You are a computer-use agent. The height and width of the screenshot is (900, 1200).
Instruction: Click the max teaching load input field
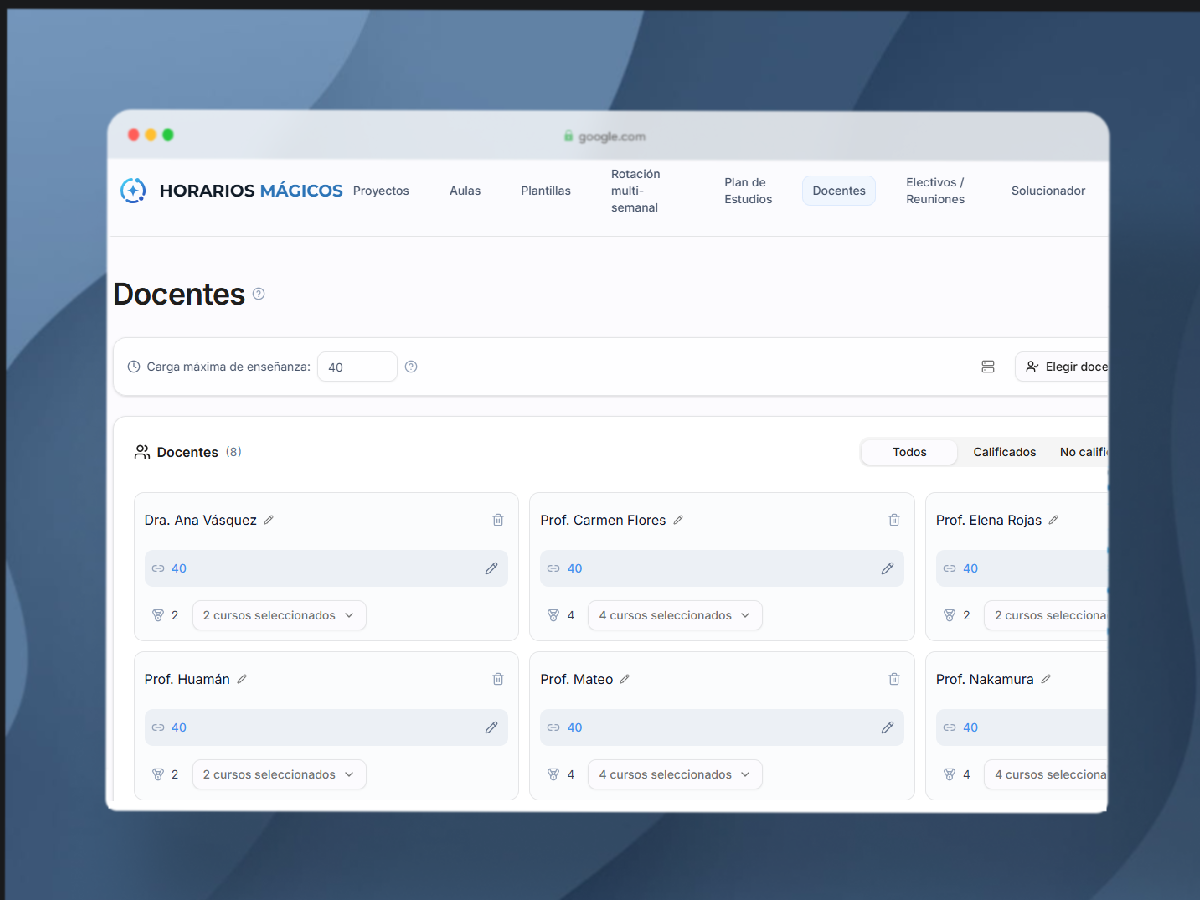click(357, 367)
